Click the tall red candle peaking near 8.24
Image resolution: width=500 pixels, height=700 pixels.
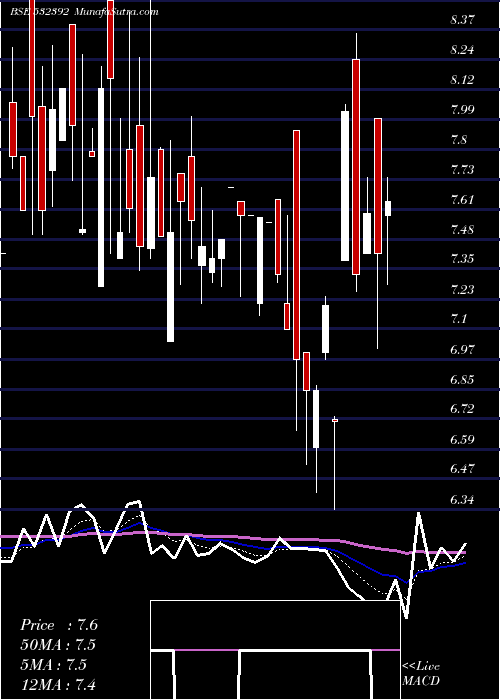coord(356,167)
